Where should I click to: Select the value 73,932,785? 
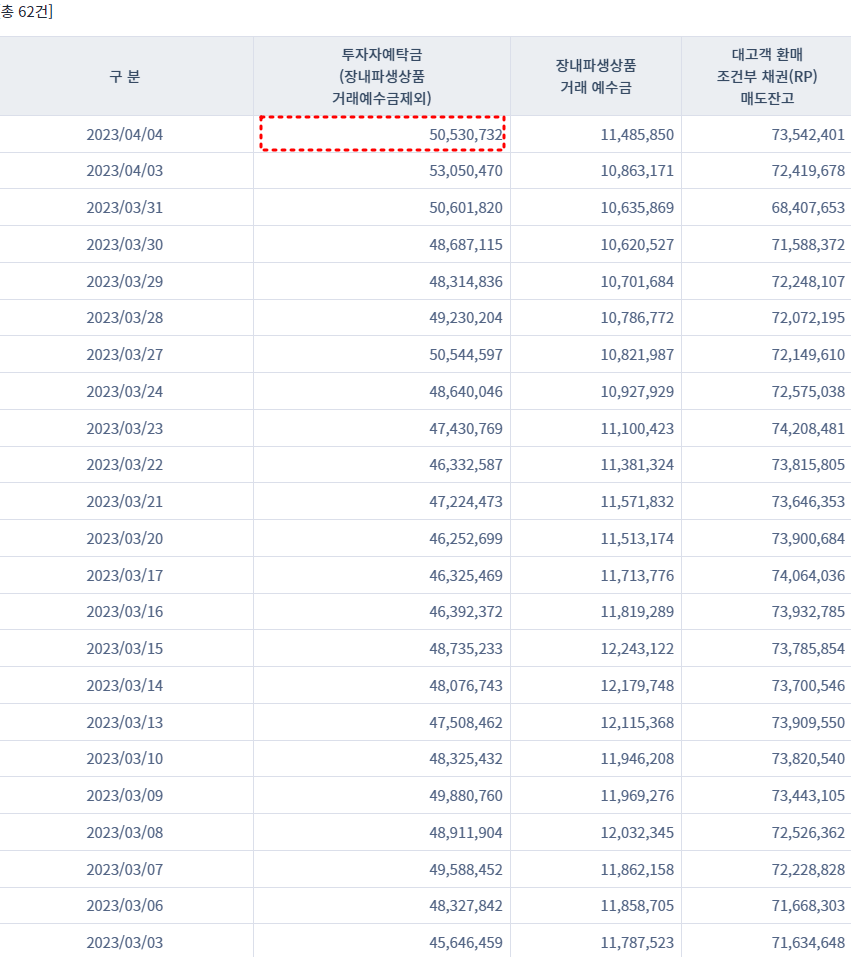(x=808, y=612)
